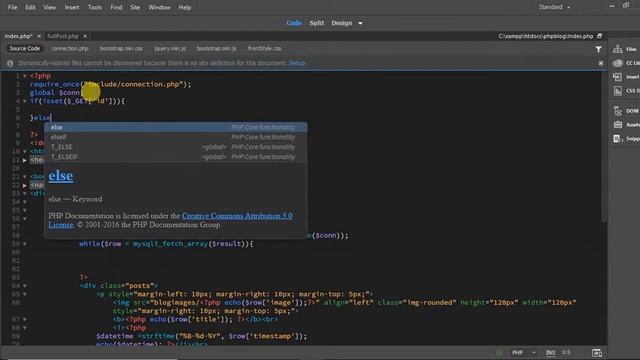640x360 pixels.
Task: Open the CC Libraries panel
Action: (x=625, y=63)
